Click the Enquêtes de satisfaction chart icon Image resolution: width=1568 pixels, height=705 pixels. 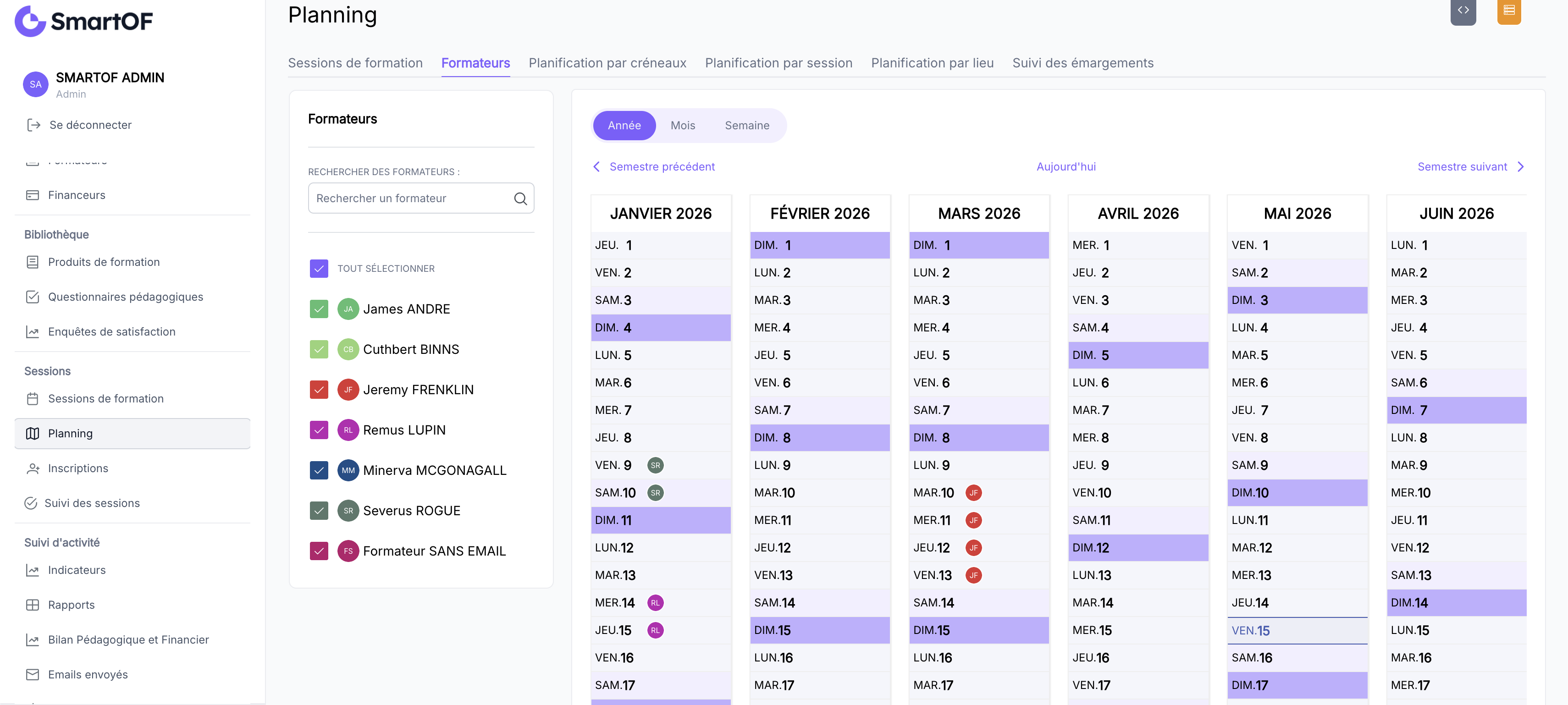33,332
